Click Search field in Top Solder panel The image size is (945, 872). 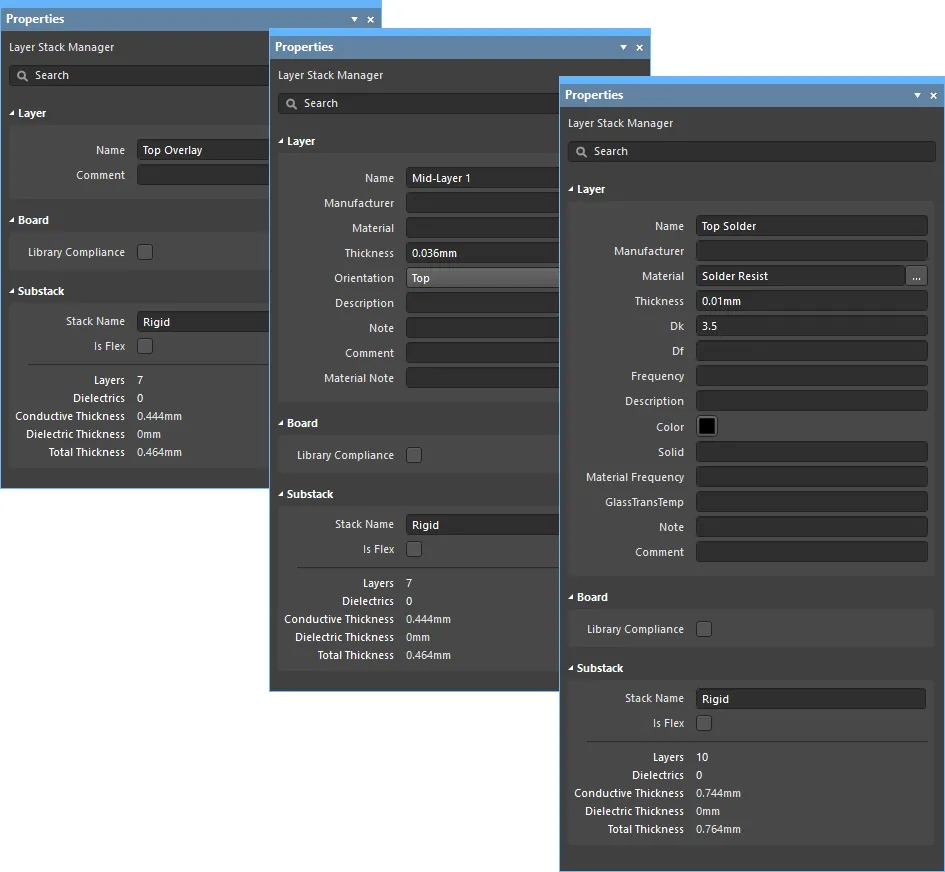[752, 151]
